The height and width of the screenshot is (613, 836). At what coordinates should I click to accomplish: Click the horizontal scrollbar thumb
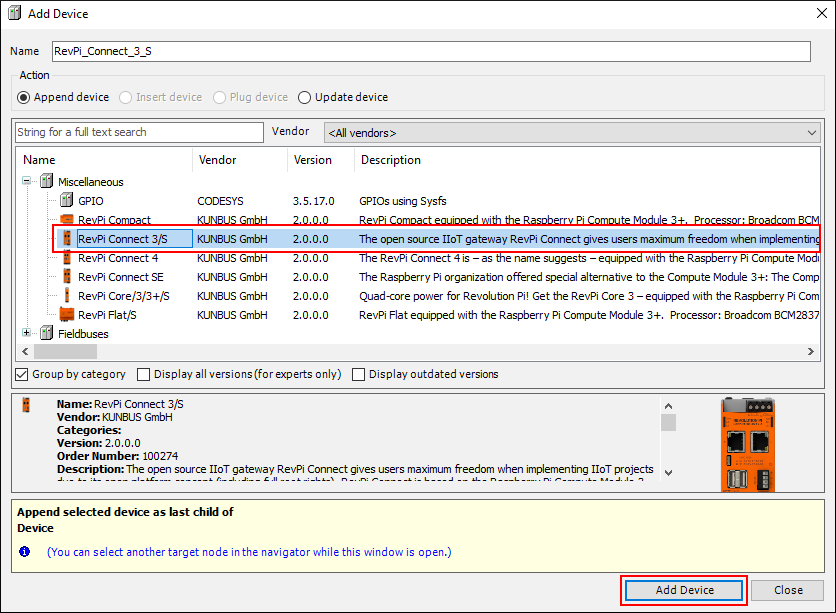pyautogui.click(x=66, y=351)
